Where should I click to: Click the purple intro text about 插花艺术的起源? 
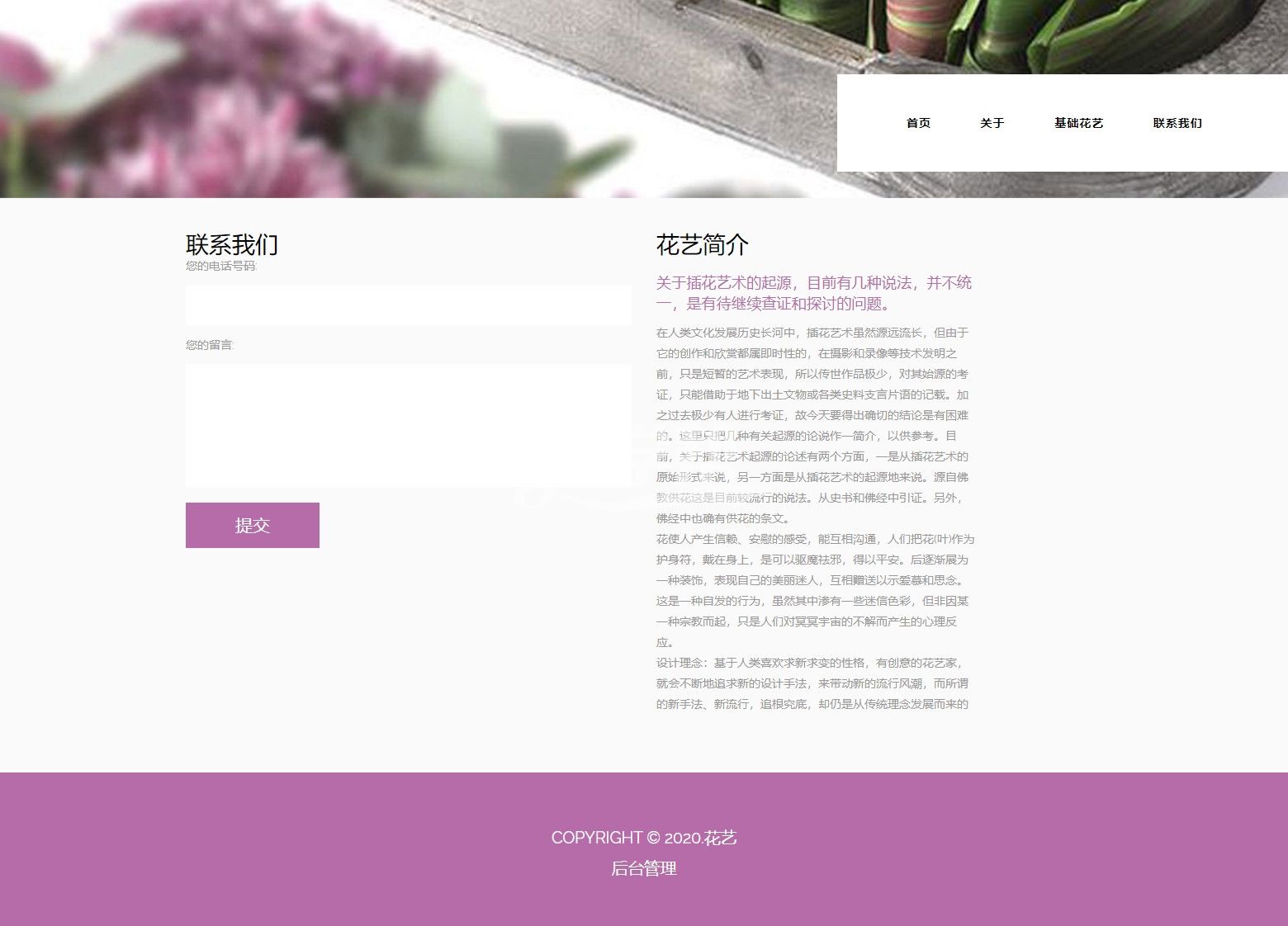813,293
